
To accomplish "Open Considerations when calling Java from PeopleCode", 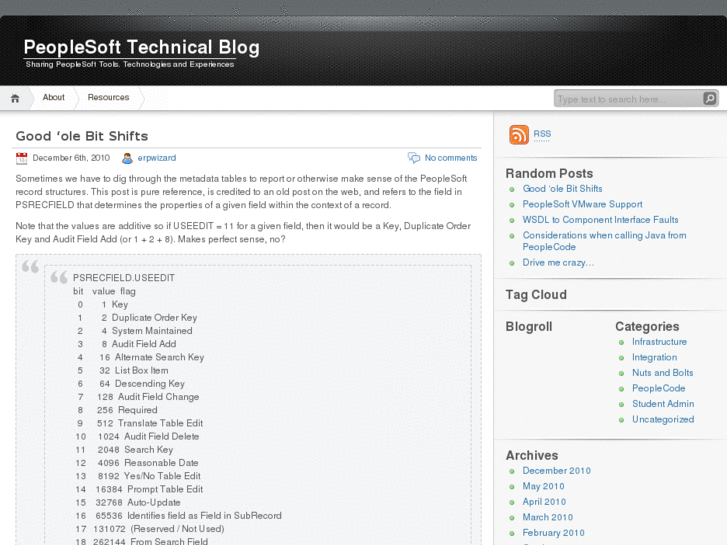I will (x=604, y=241).
